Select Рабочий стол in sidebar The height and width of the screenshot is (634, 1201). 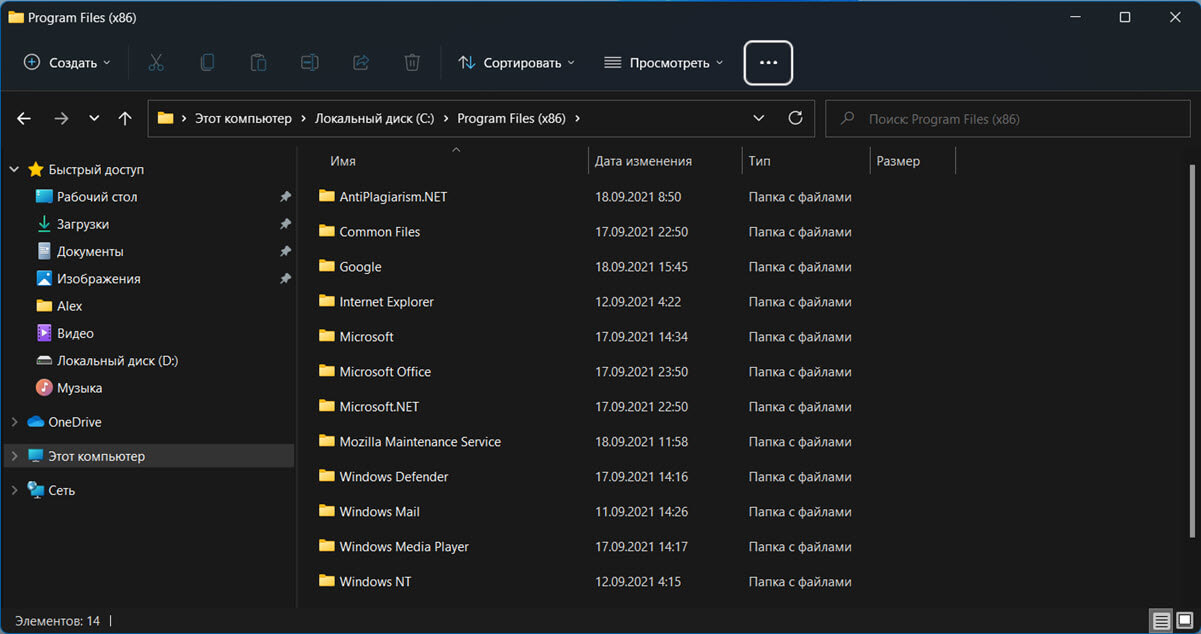click(97, 197)
